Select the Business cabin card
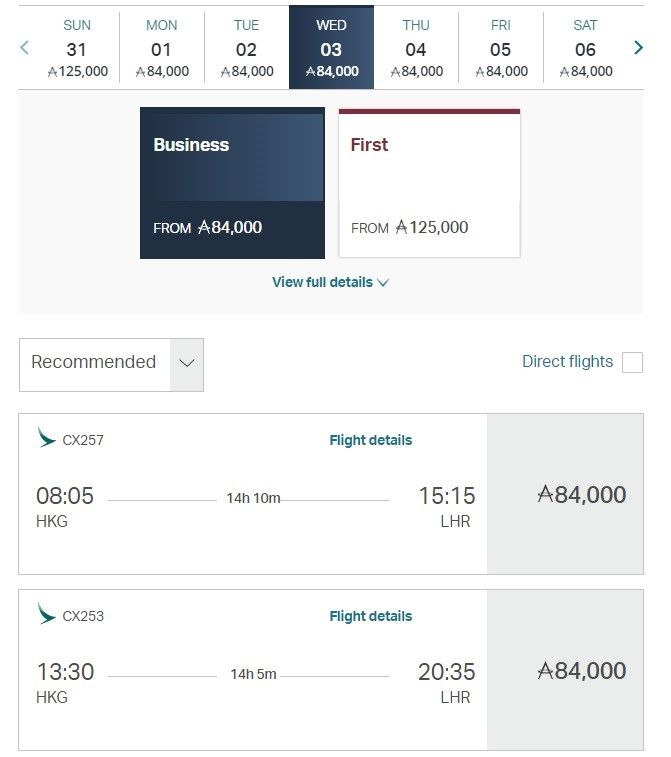Viewport: 671px width, 757px height. (232, 183)
